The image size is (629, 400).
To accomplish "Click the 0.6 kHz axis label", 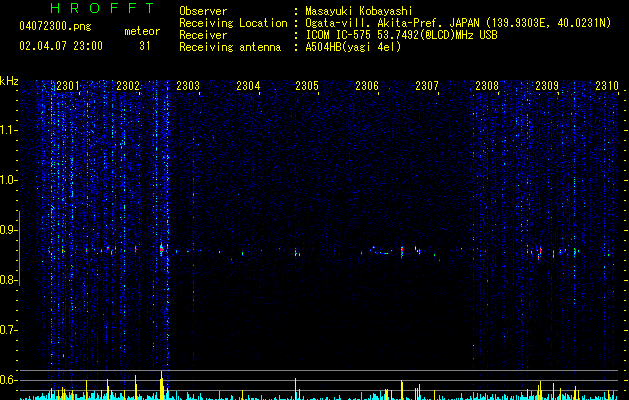I will pos(8,380).
